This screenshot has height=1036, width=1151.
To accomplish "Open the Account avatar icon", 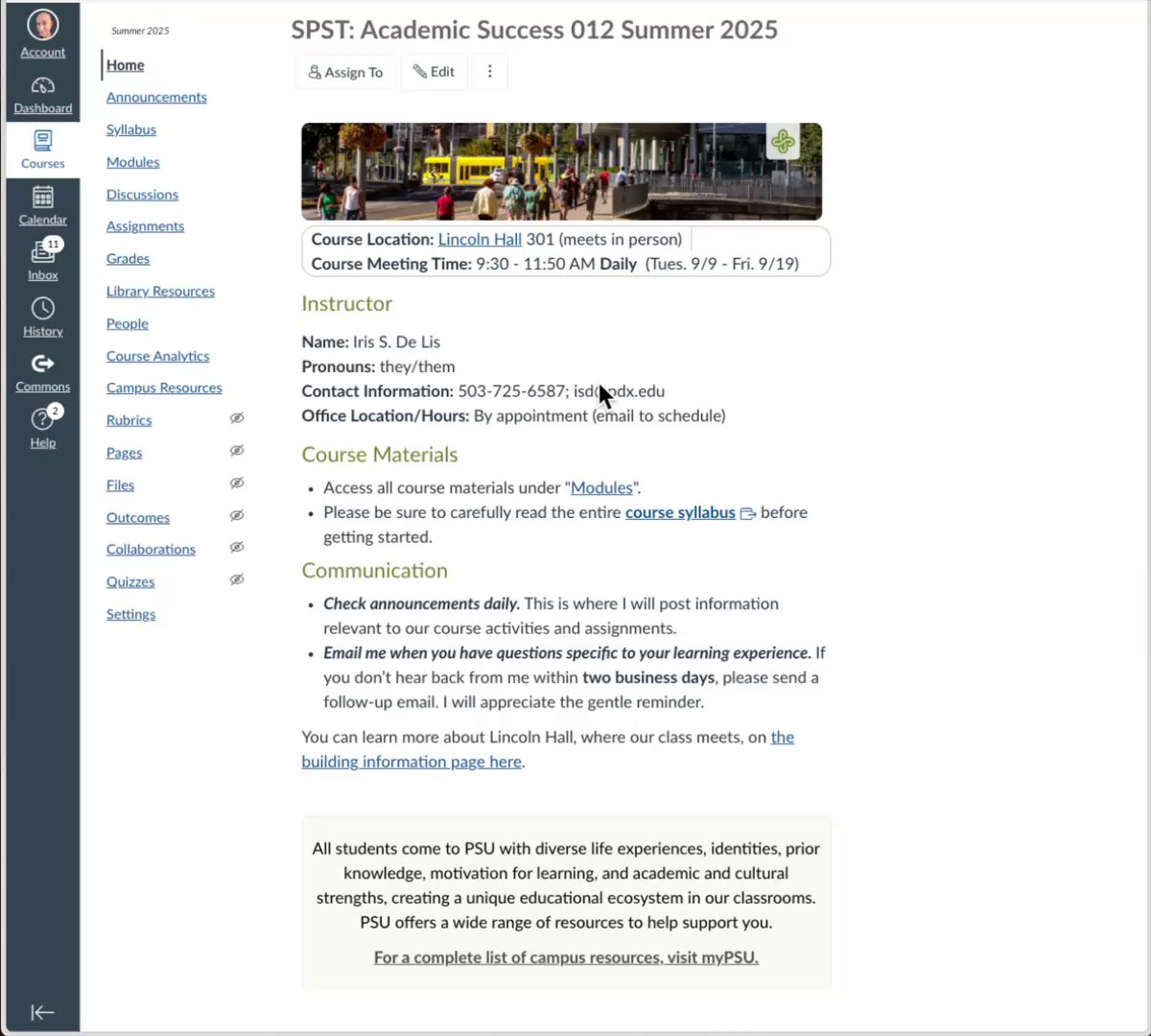I will [x=42, y=25].
